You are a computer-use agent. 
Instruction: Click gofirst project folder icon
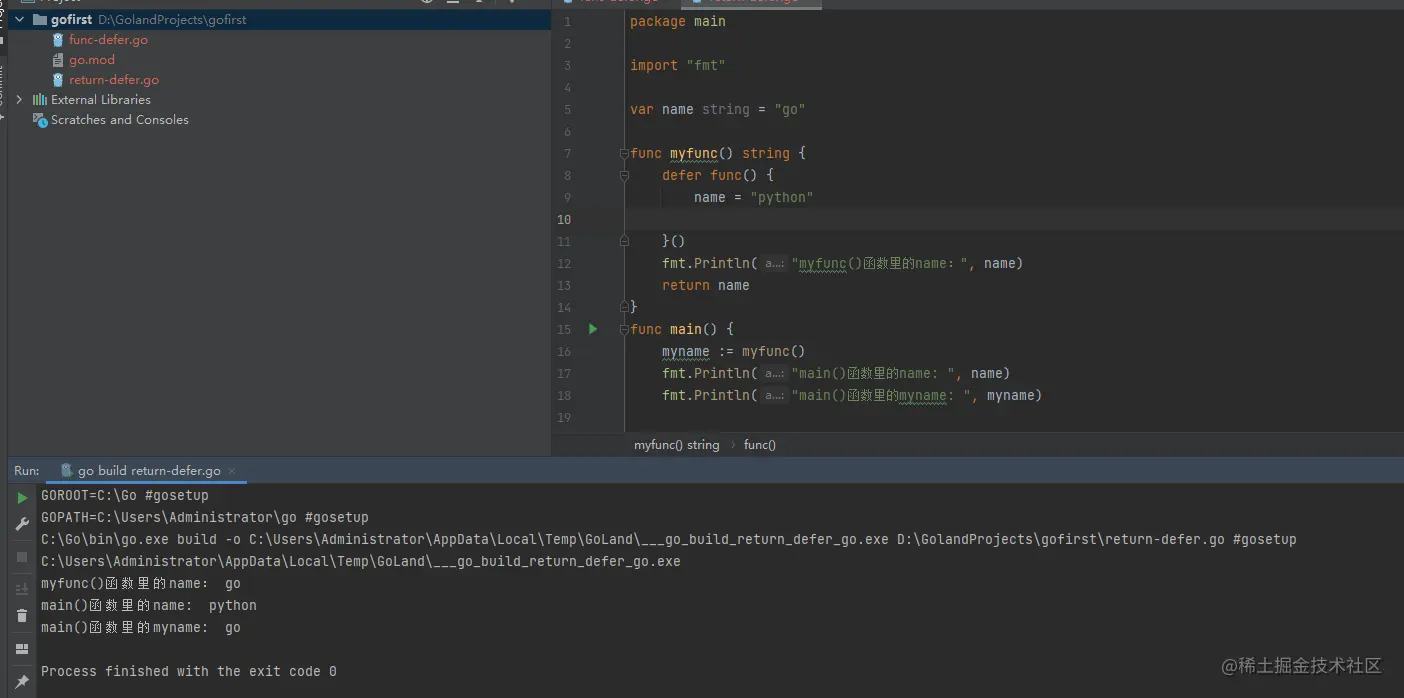[x=40, y=20]
